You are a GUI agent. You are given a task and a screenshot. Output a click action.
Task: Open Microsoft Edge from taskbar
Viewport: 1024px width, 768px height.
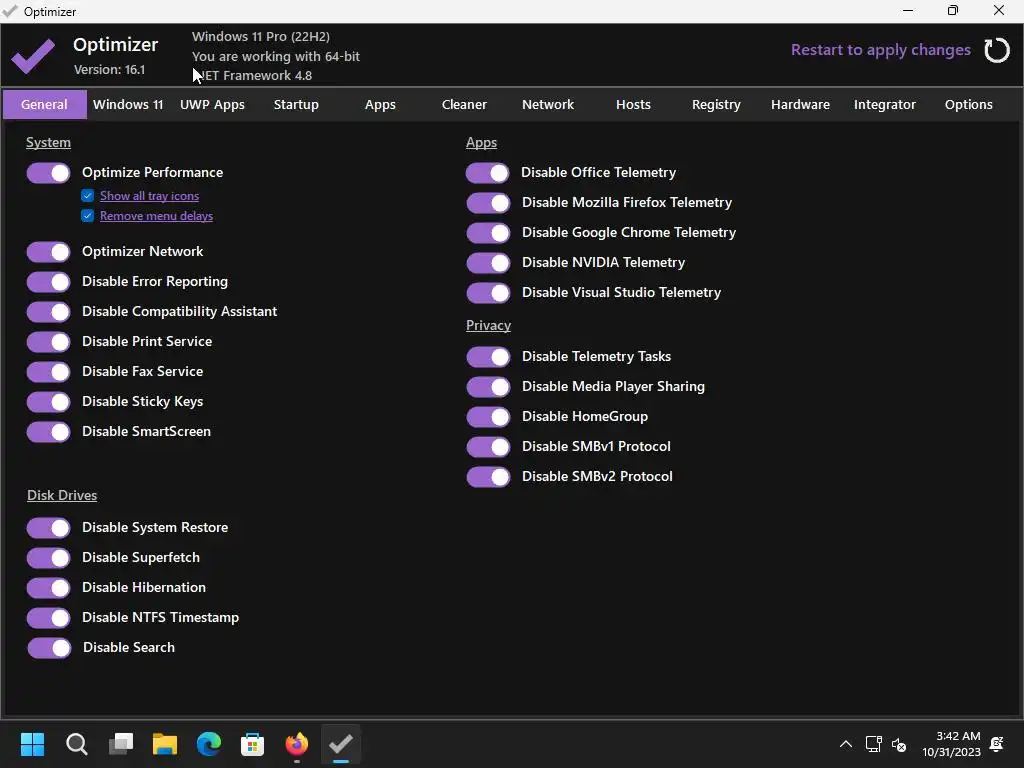click(209, 744)
